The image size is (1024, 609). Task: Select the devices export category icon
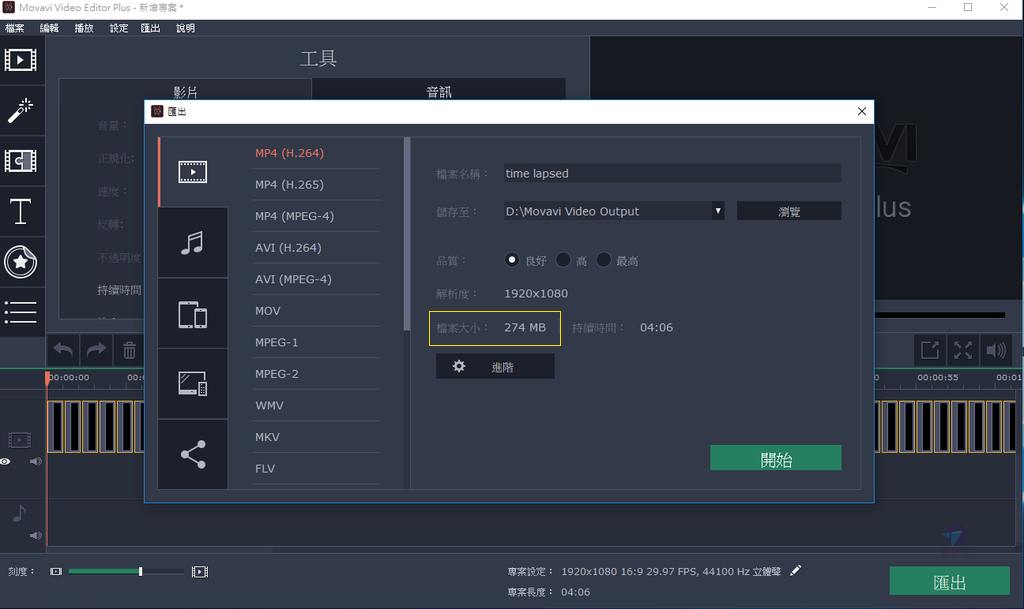point(193,314)
